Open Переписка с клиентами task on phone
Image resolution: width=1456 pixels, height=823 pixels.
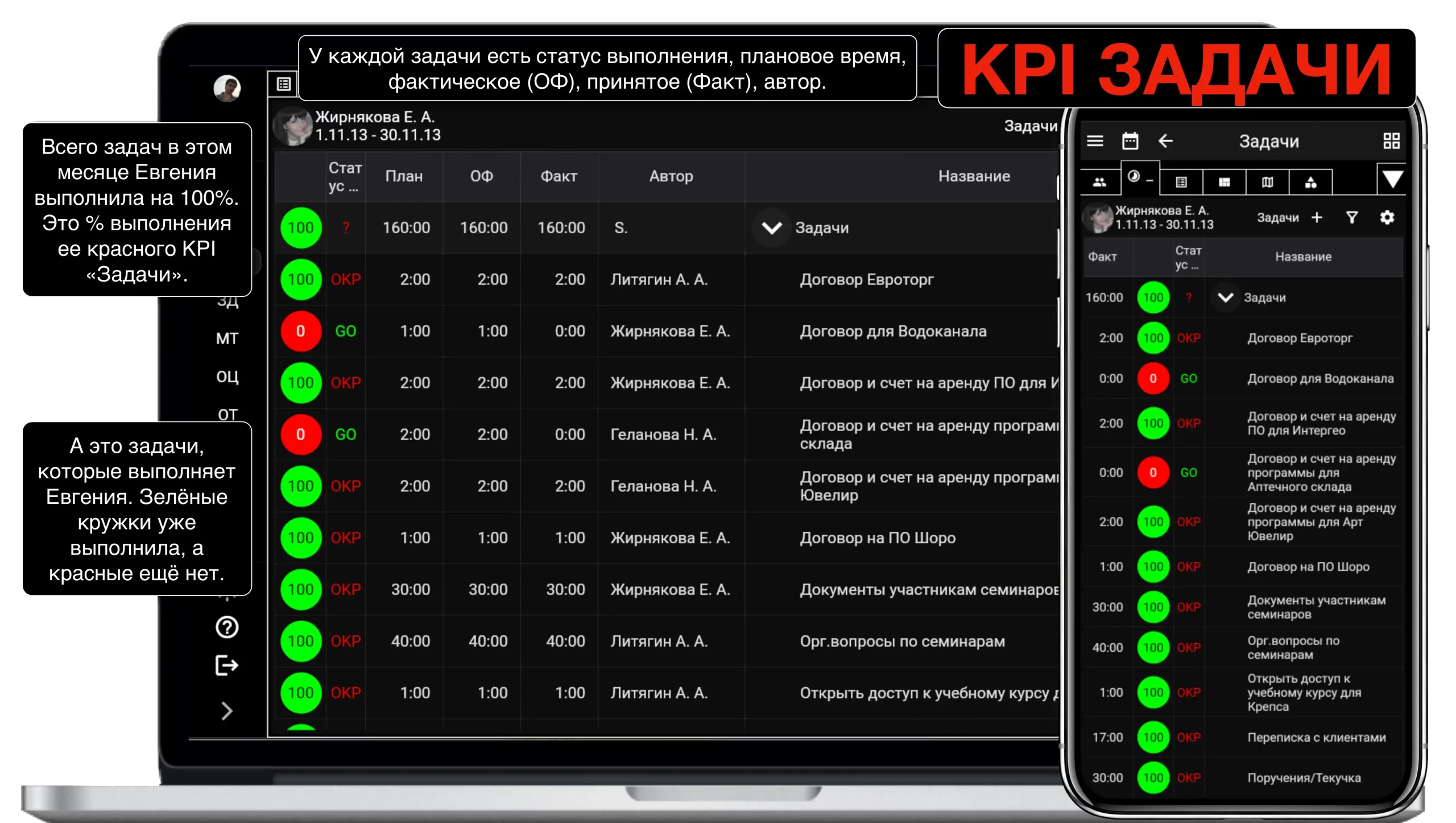(x=1316, y=737)
